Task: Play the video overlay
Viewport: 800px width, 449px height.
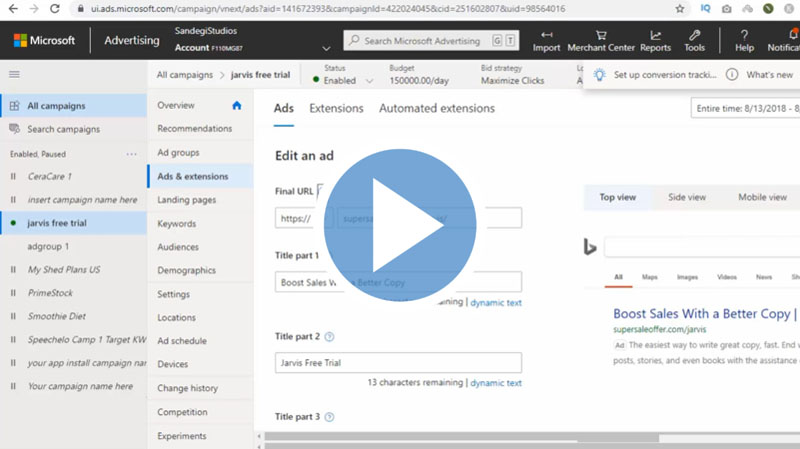Action: click(x=400, y=225)
